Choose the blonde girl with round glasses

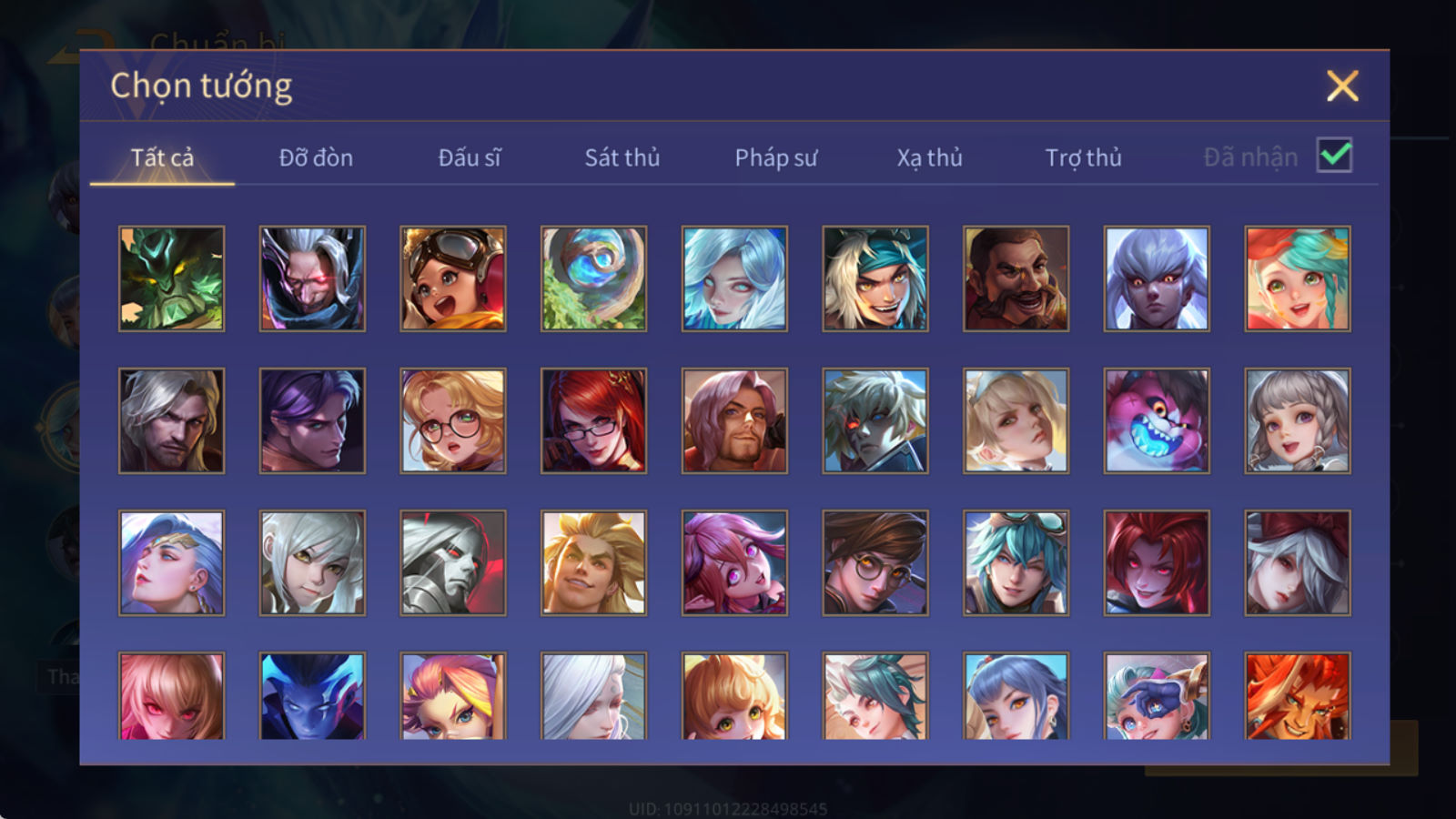[453, 420]
